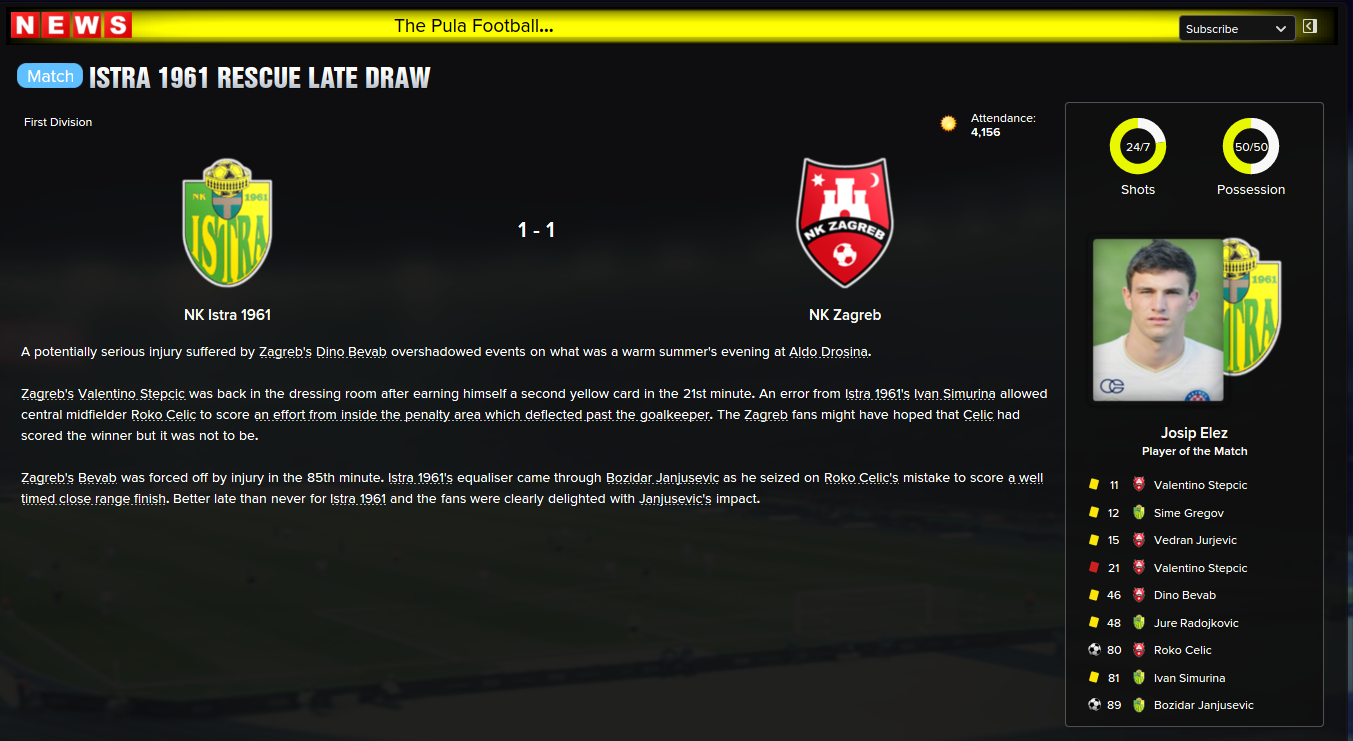The width and height of the screenshot is (1353, 741).
Task: Click the NK Zagreb club crest
Action: click(x=845, y=223)
